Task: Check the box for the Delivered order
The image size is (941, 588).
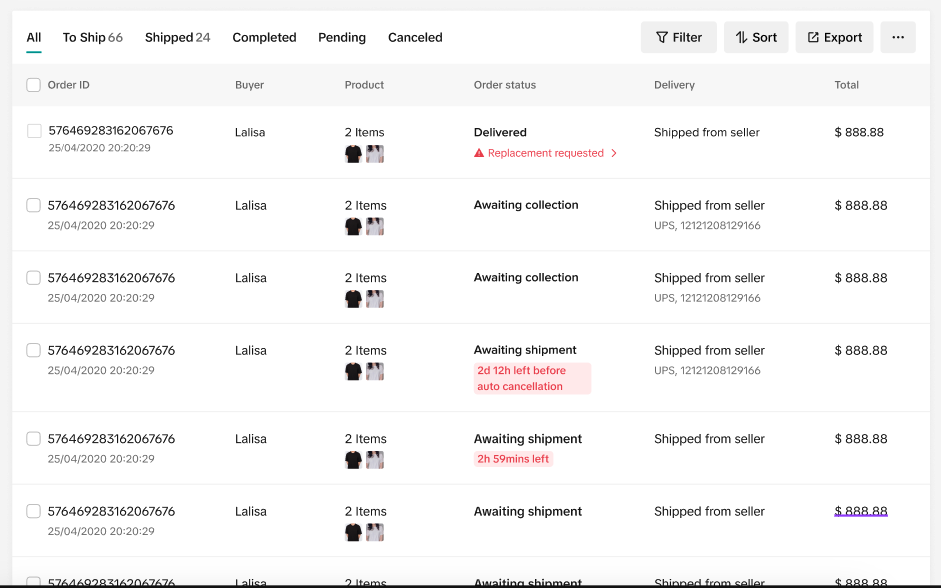Action: coord(34,132)
